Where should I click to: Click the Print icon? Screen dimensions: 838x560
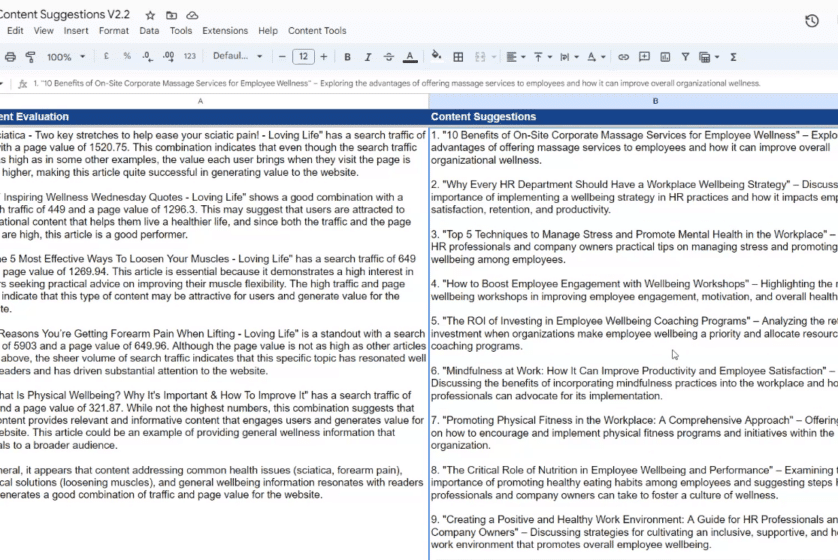click(x=10, y=57)
